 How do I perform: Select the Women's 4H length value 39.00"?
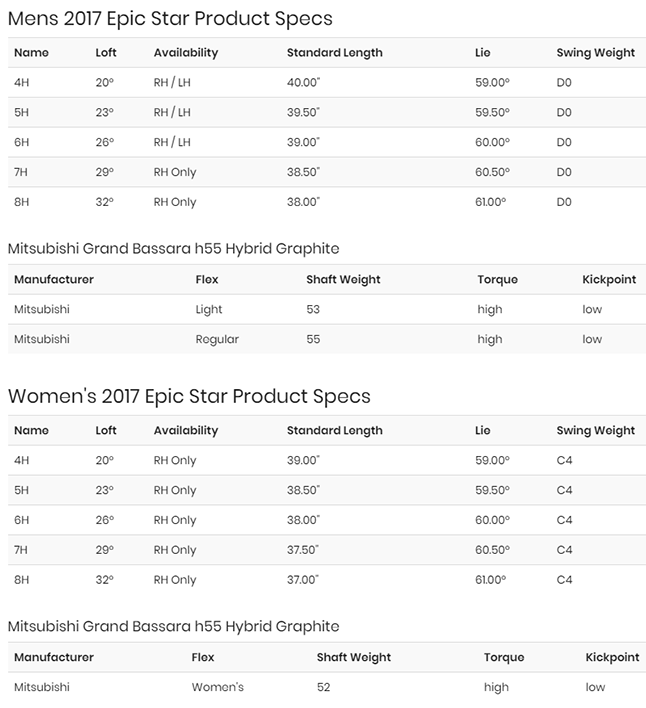303,460
